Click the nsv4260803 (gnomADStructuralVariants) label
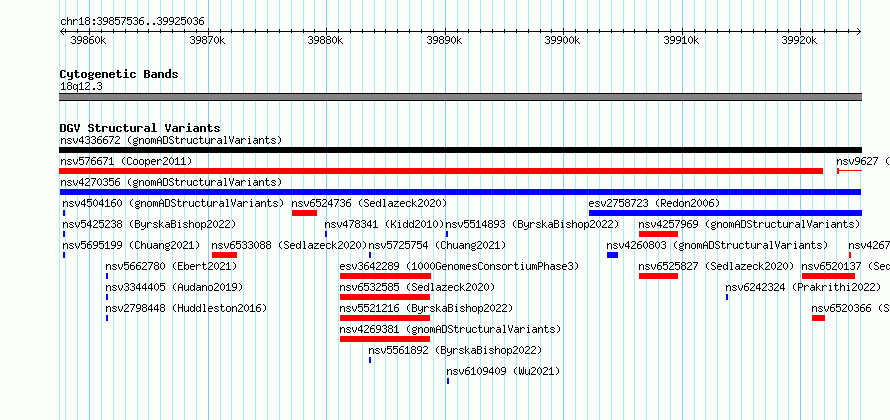 (717, 245)
